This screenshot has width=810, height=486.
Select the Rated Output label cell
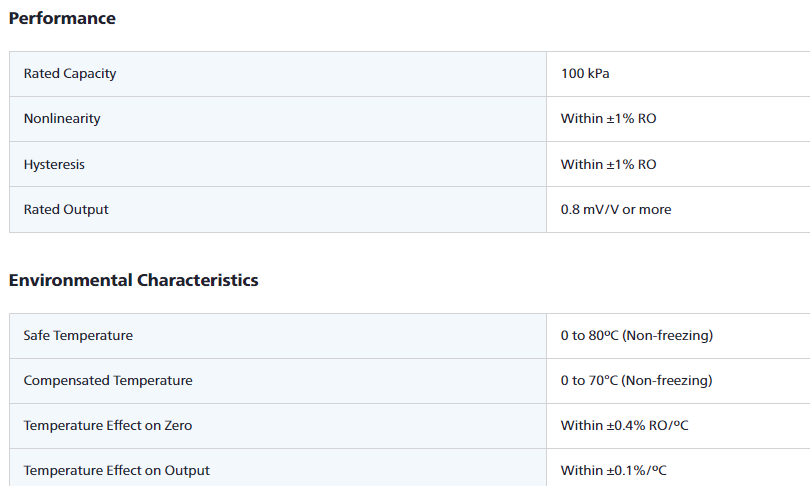click(66, 209)
